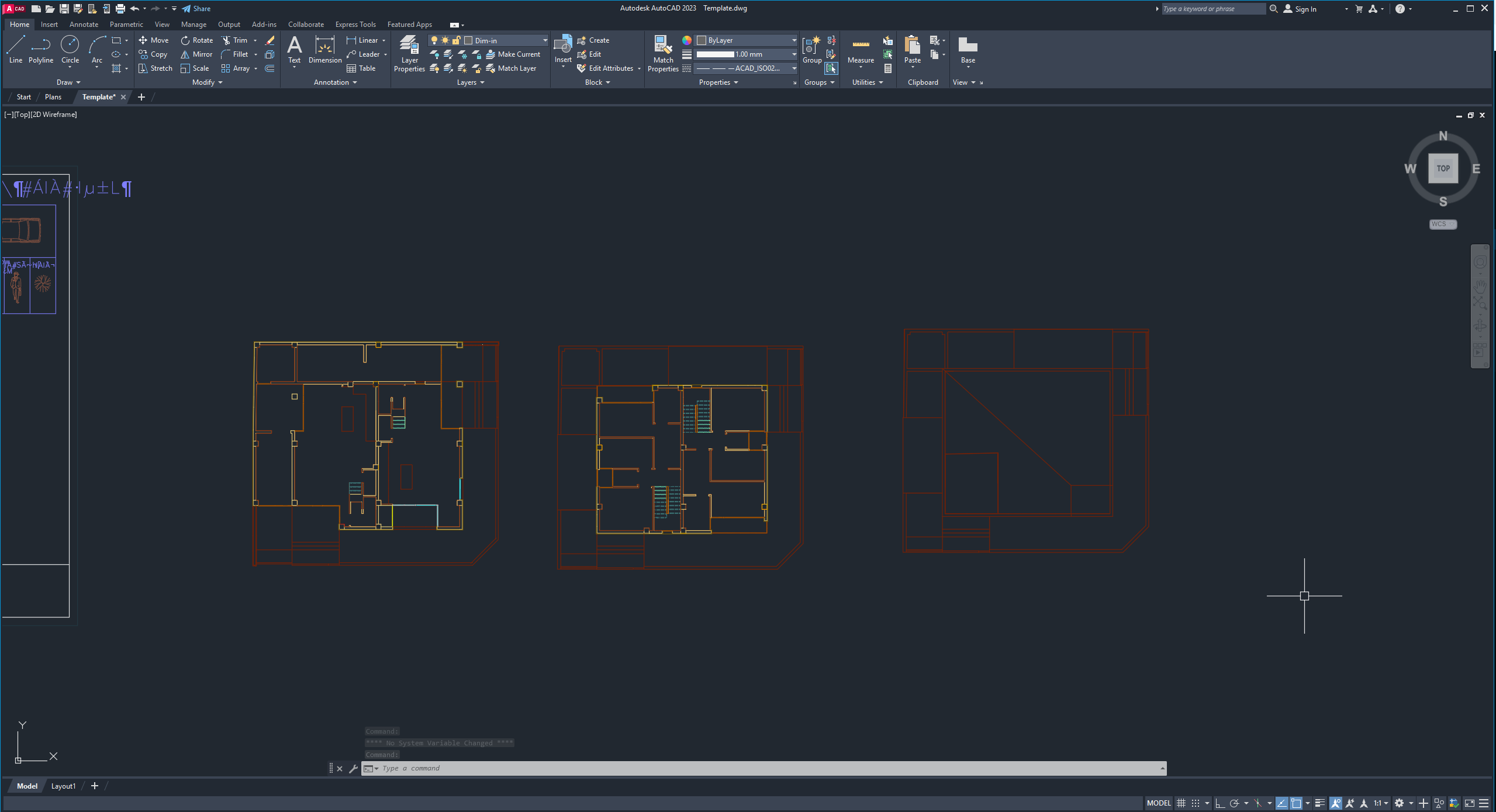Screen dimensions: 1496x812
Task: Click the Share button
Action: tap(196, 9)
